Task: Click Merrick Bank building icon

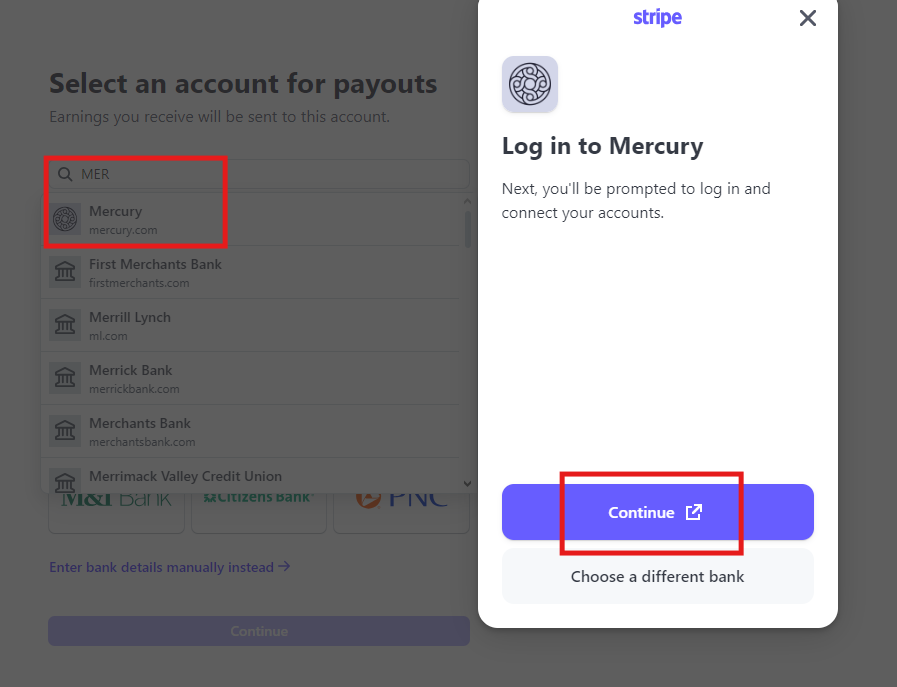Action: (66, 378)
